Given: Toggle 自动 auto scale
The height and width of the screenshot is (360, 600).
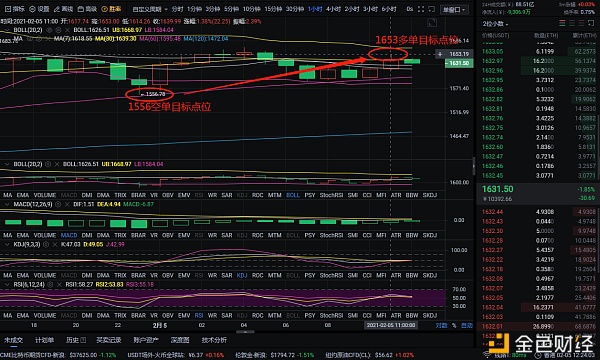Looking at the screenshot, I should click(x=467, y=326).
